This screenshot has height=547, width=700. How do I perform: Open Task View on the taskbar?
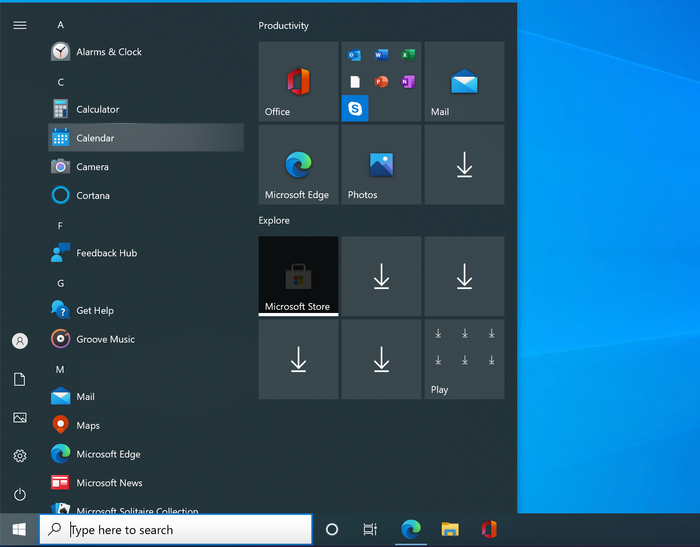click(x=370, y=530)
